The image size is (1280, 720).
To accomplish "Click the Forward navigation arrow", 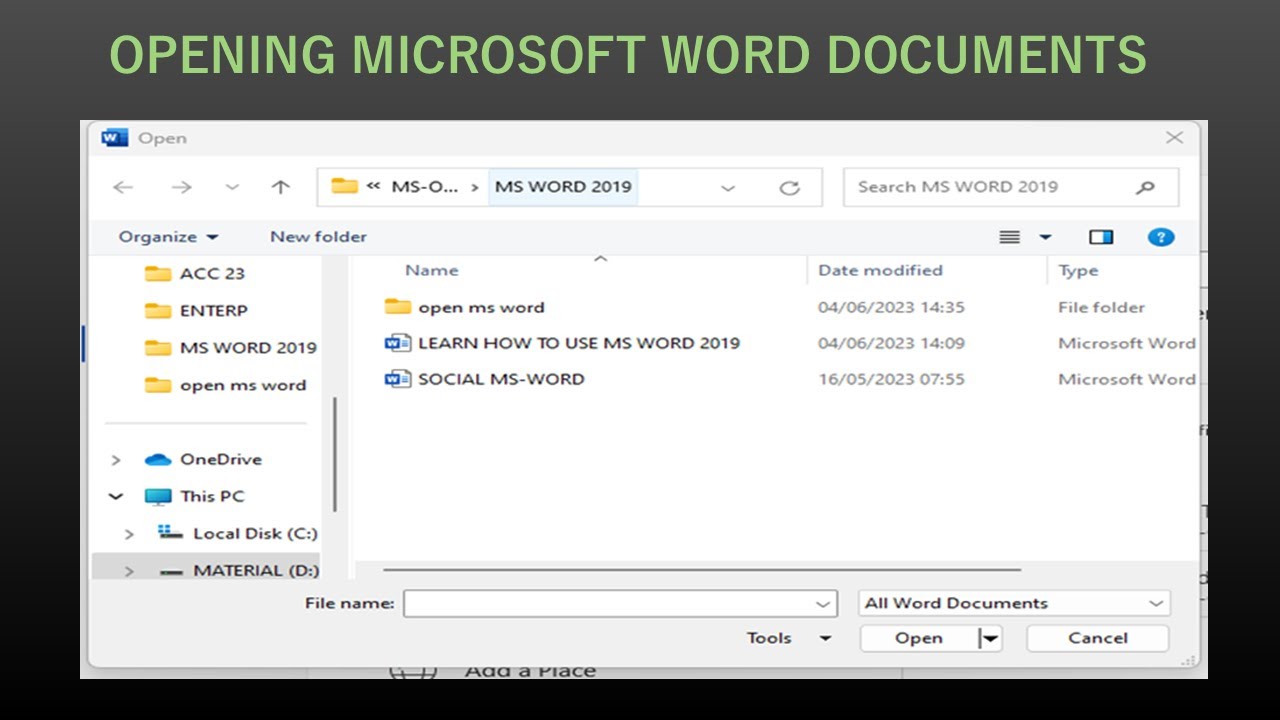I will [x=181, y=187].
